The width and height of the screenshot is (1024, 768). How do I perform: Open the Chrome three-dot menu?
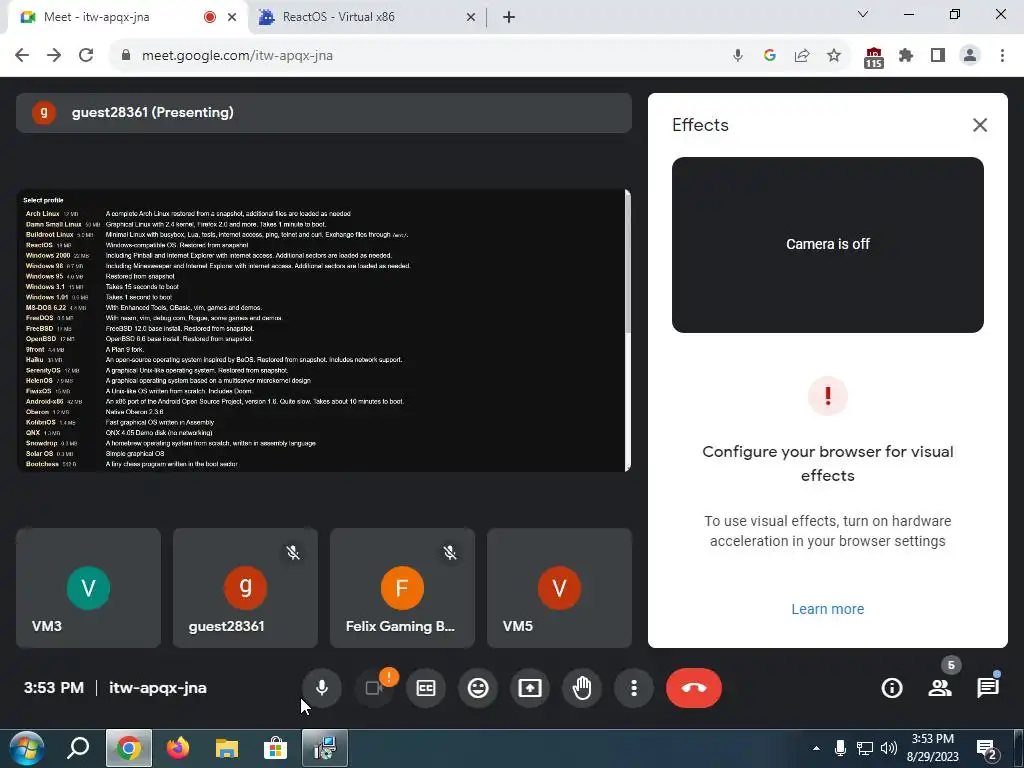1002,56
